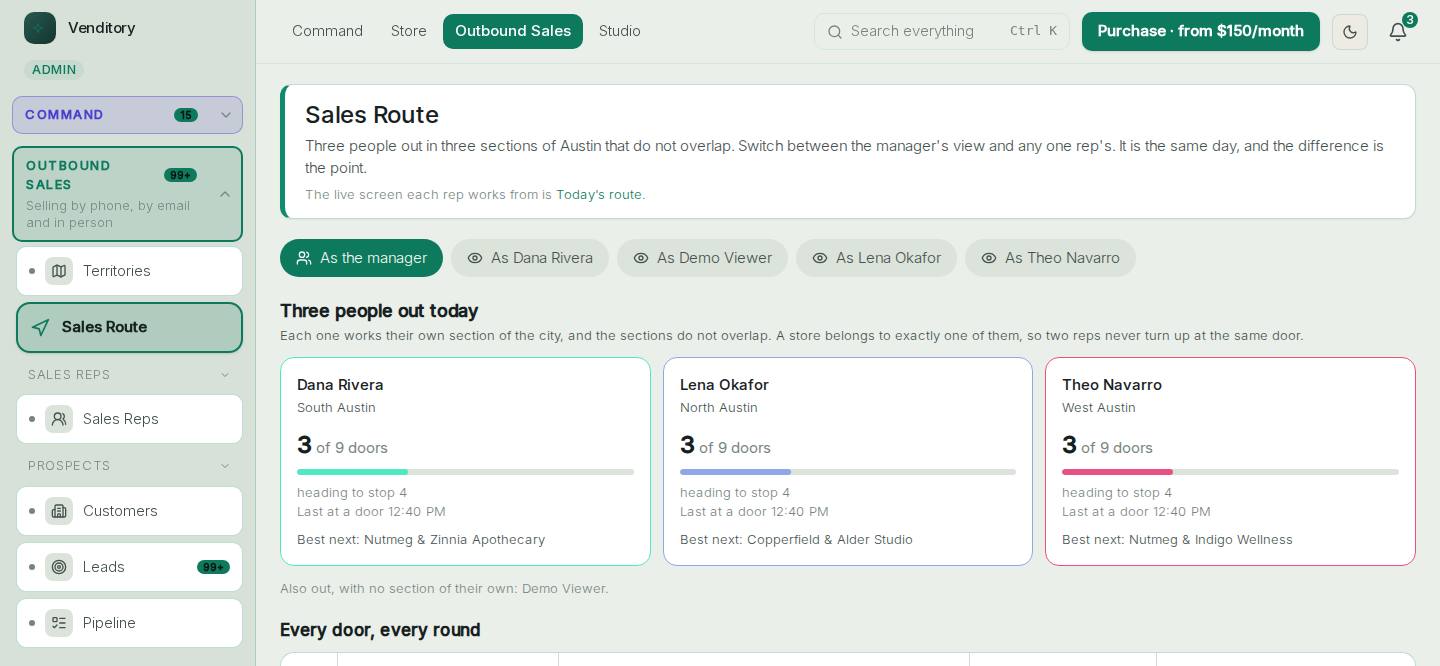Collapse the Sales Reps group chevron
This screenshot has height=666, width=1440.
point(225,375)
